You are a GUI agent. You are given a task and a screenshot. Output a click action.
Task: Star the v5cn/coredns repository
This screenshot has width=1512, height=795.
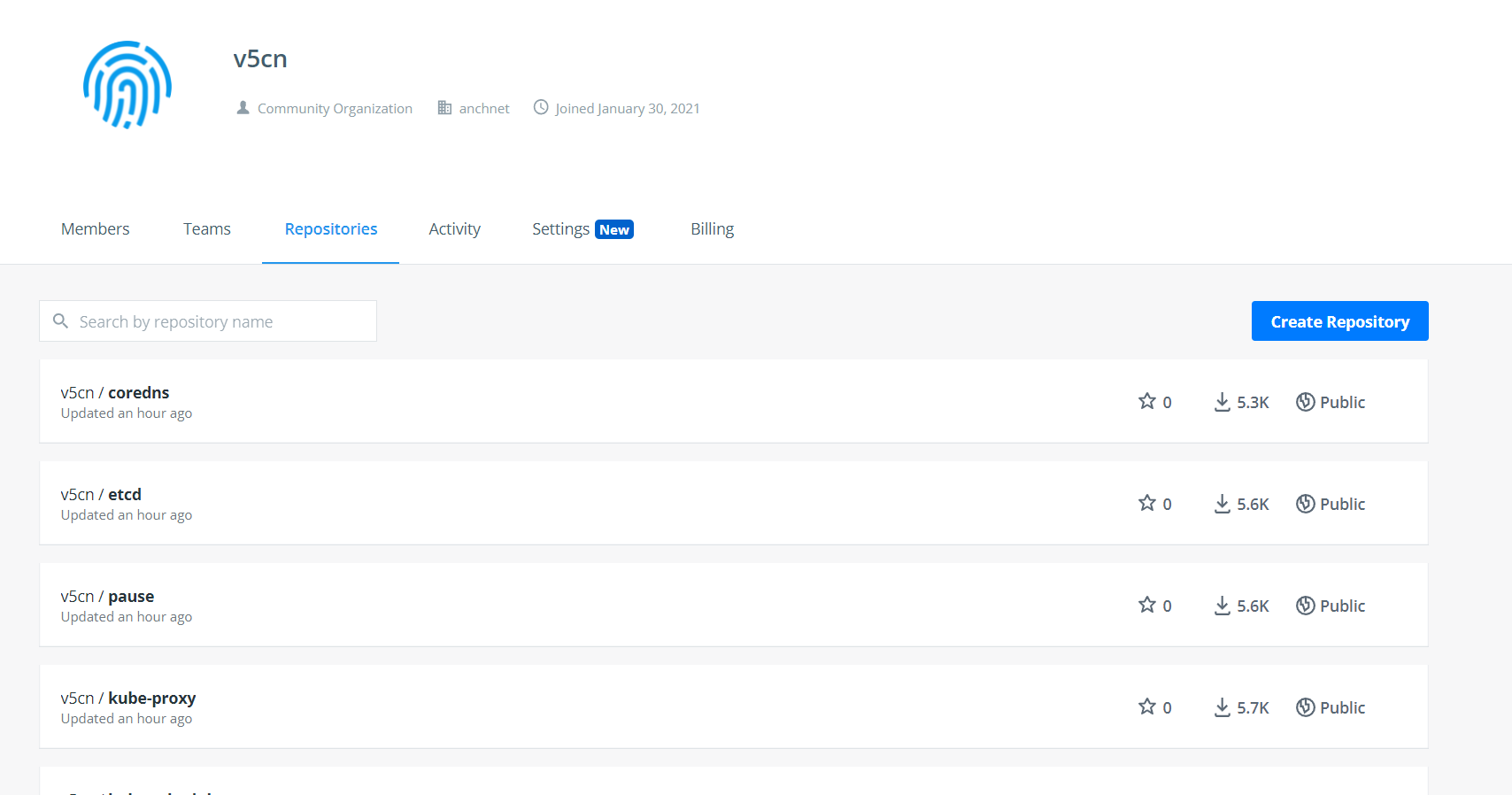point(1147,401)
